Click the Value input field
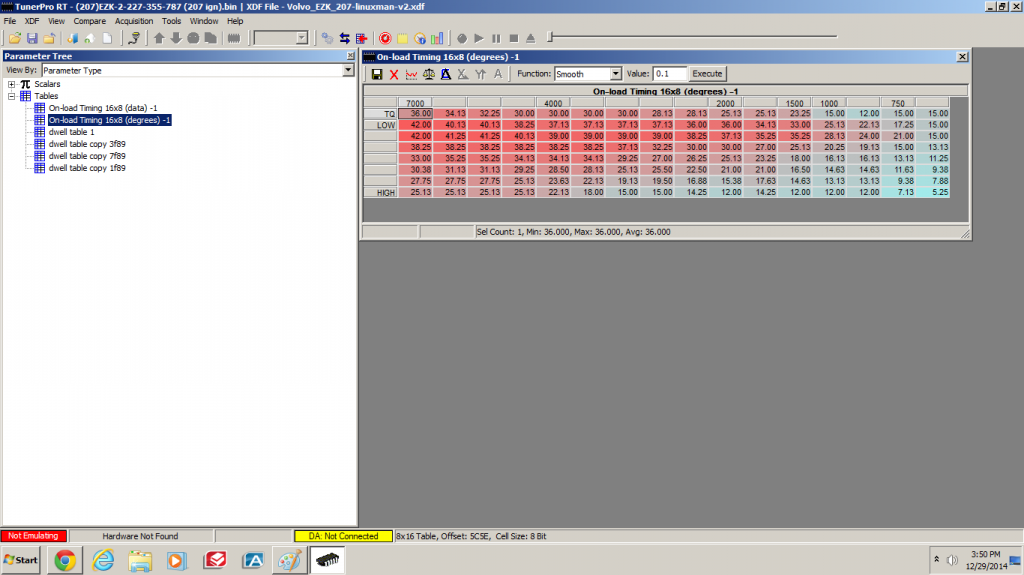Viewport: 1024px width, 575px height. click(670, 74)
